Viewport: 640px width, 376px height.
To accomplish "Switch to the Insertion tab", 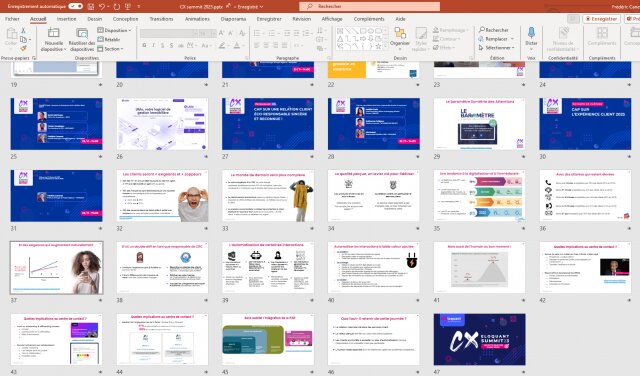I will point(67,19).
